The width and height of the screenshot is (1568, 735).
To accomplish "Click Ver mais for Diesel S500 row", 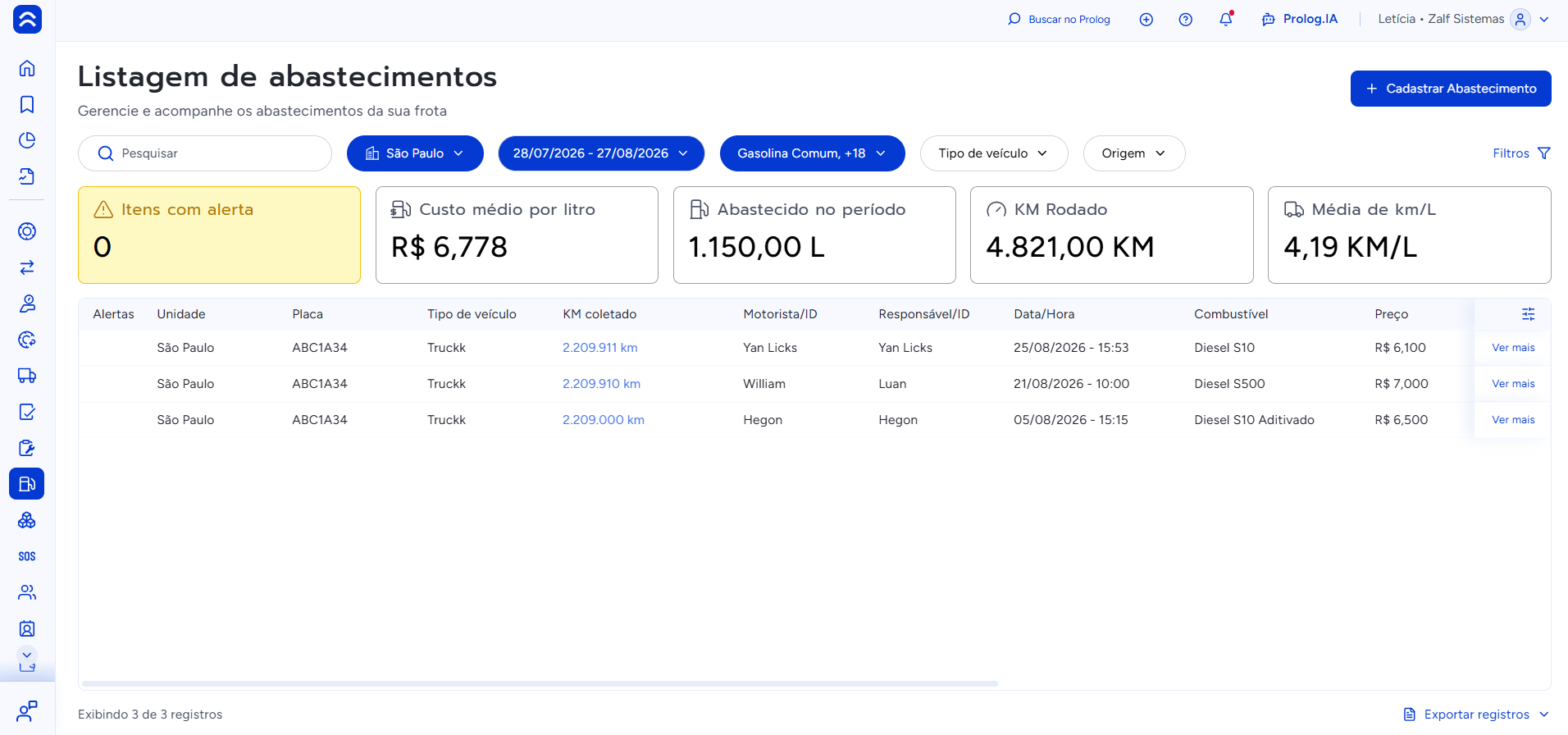I will pos(1513,384).
